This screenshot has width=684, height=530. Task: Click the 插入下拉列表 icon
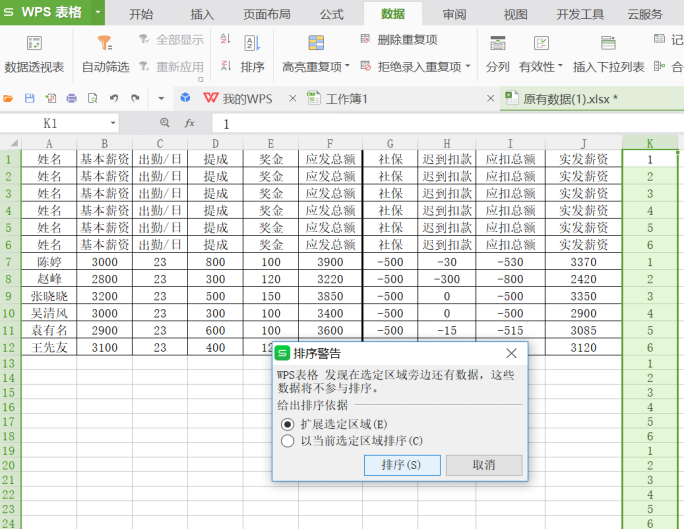(608, 44)
